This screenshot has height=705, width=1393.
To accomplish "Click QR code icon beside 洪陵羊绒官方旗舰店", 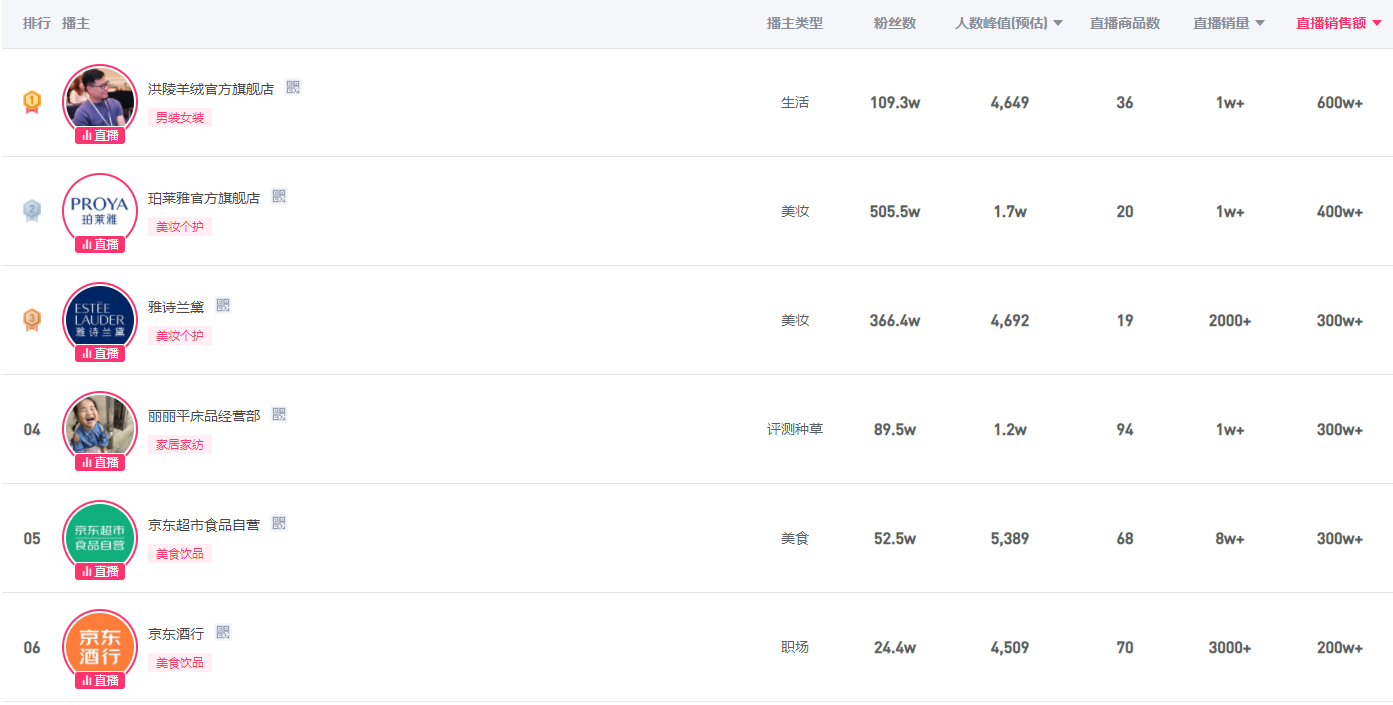I will click(293, 88).
